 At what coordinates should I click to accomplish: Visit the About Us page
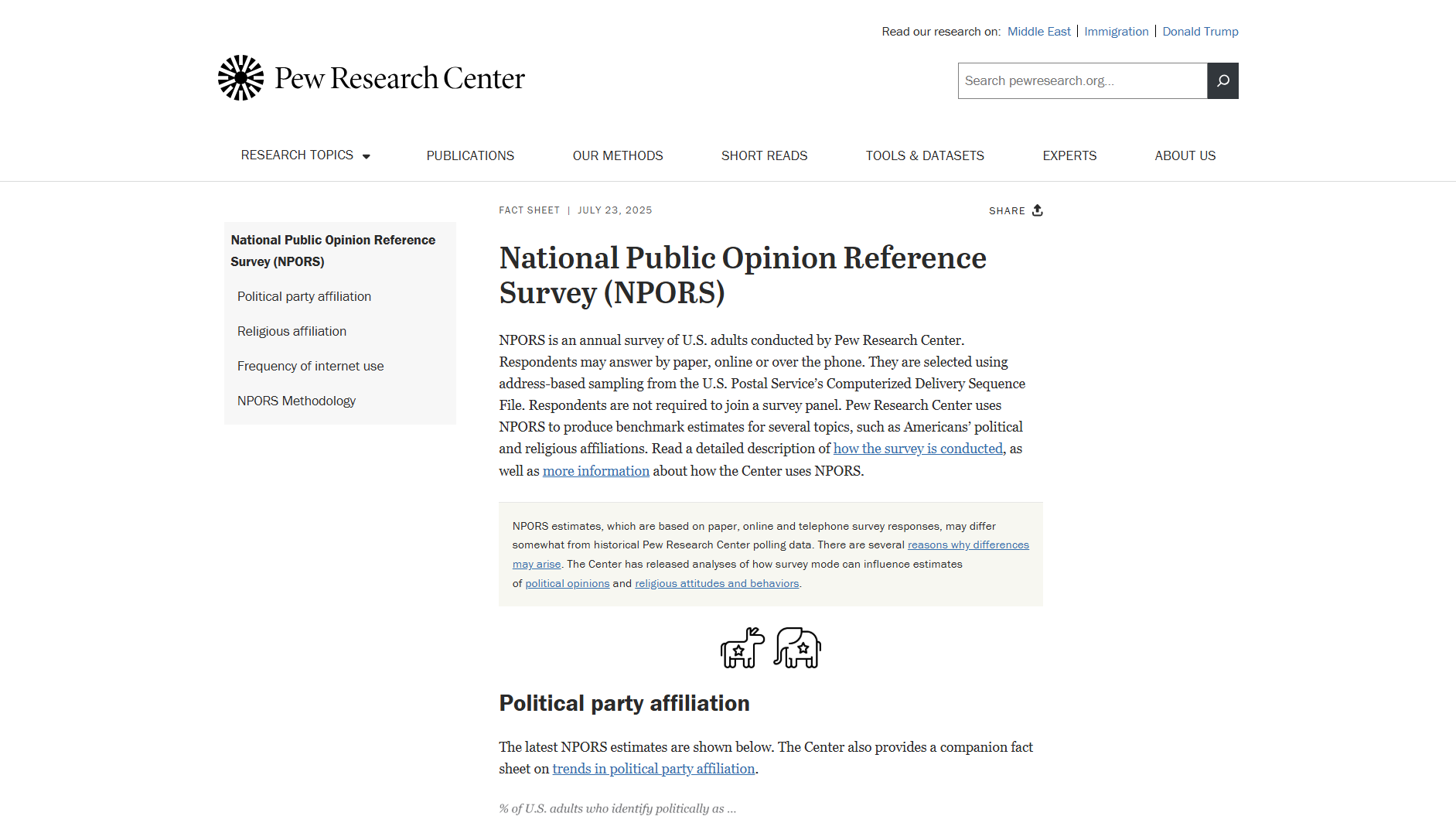pos(1185,155)
